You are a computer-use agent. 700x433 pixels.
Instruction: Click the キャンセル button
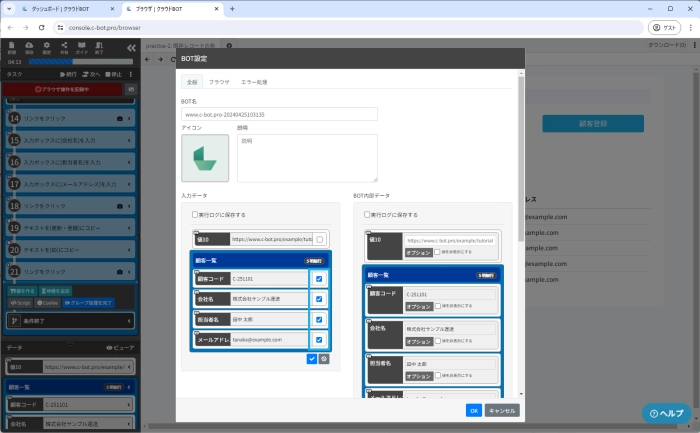pos(502,410)
